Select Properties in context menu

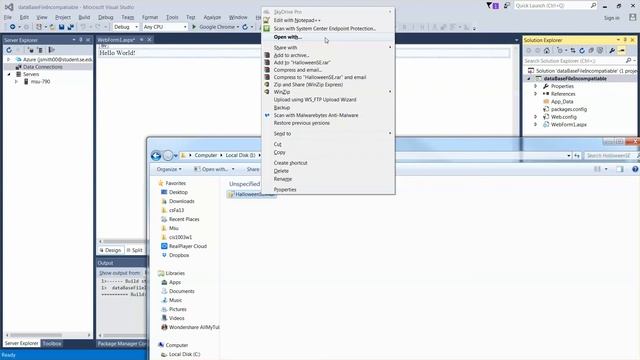tap(328, 189)
